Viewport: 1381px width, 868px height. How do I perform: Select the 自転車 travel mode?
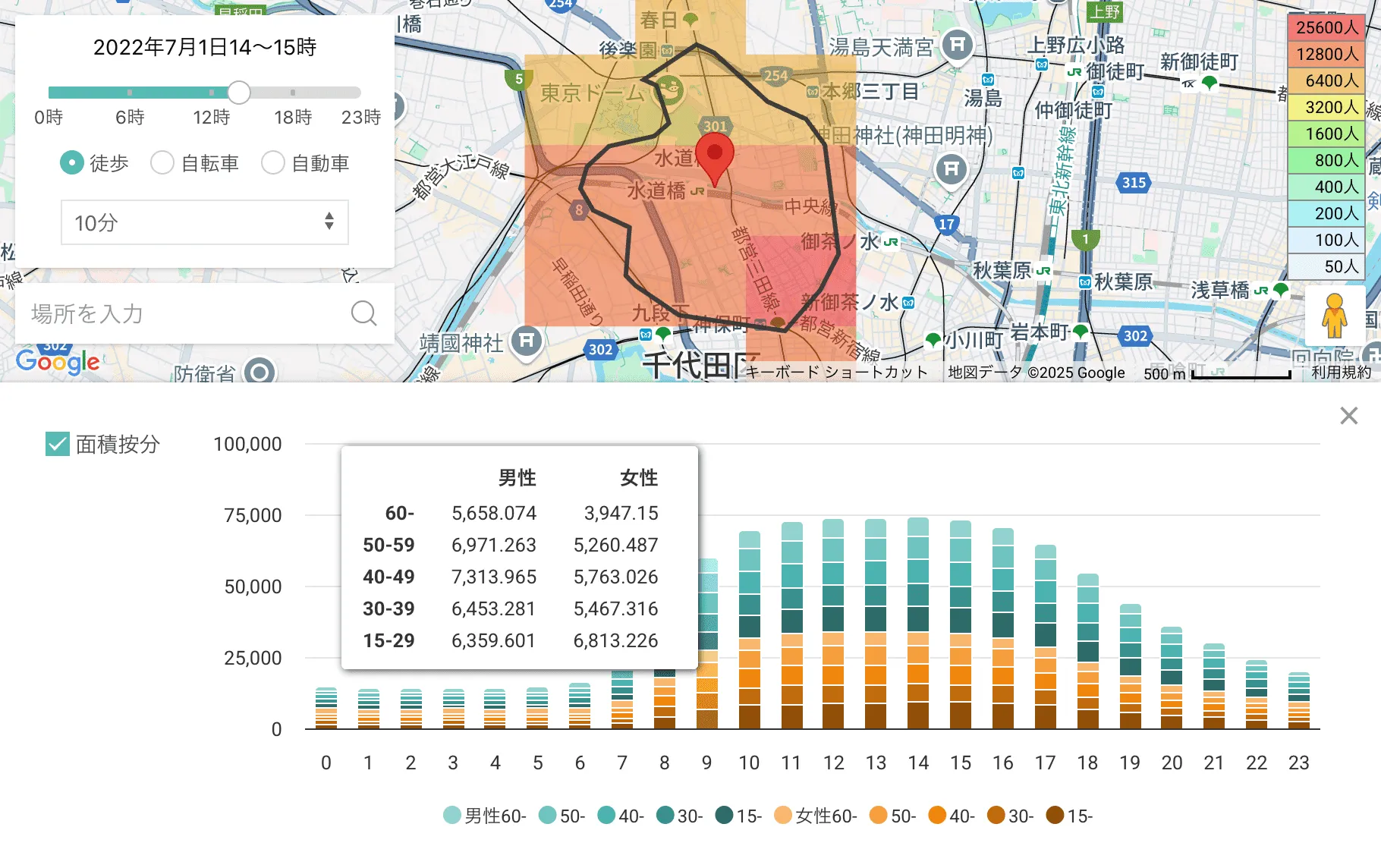tap(162, 162)
